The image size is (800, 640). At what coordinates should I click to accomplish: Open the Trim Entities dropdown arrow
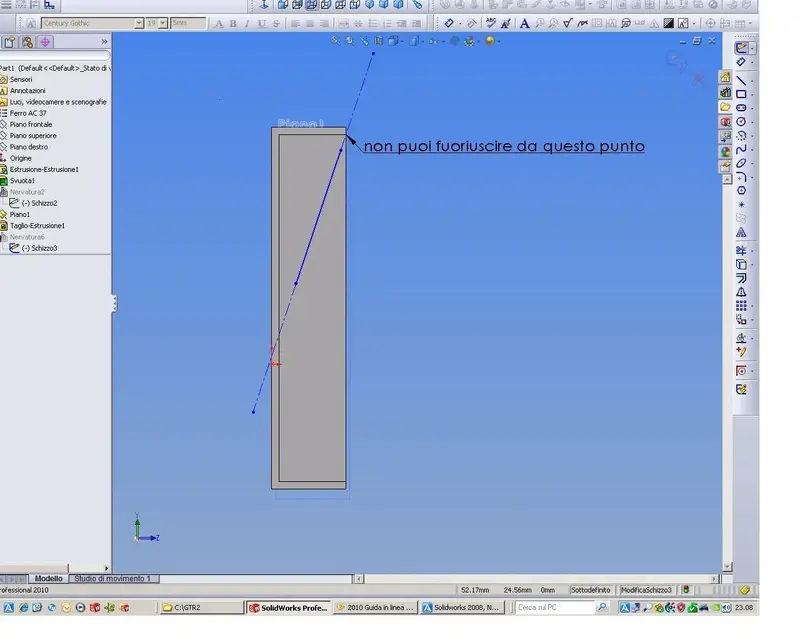pos(753,251)
